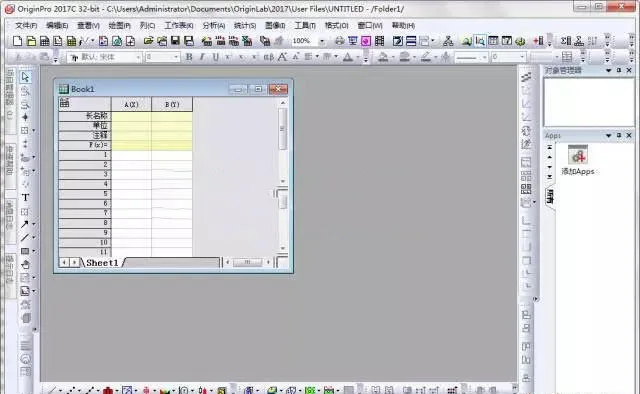Open the 100% zoom level dropdown

[x=322, y=41]
